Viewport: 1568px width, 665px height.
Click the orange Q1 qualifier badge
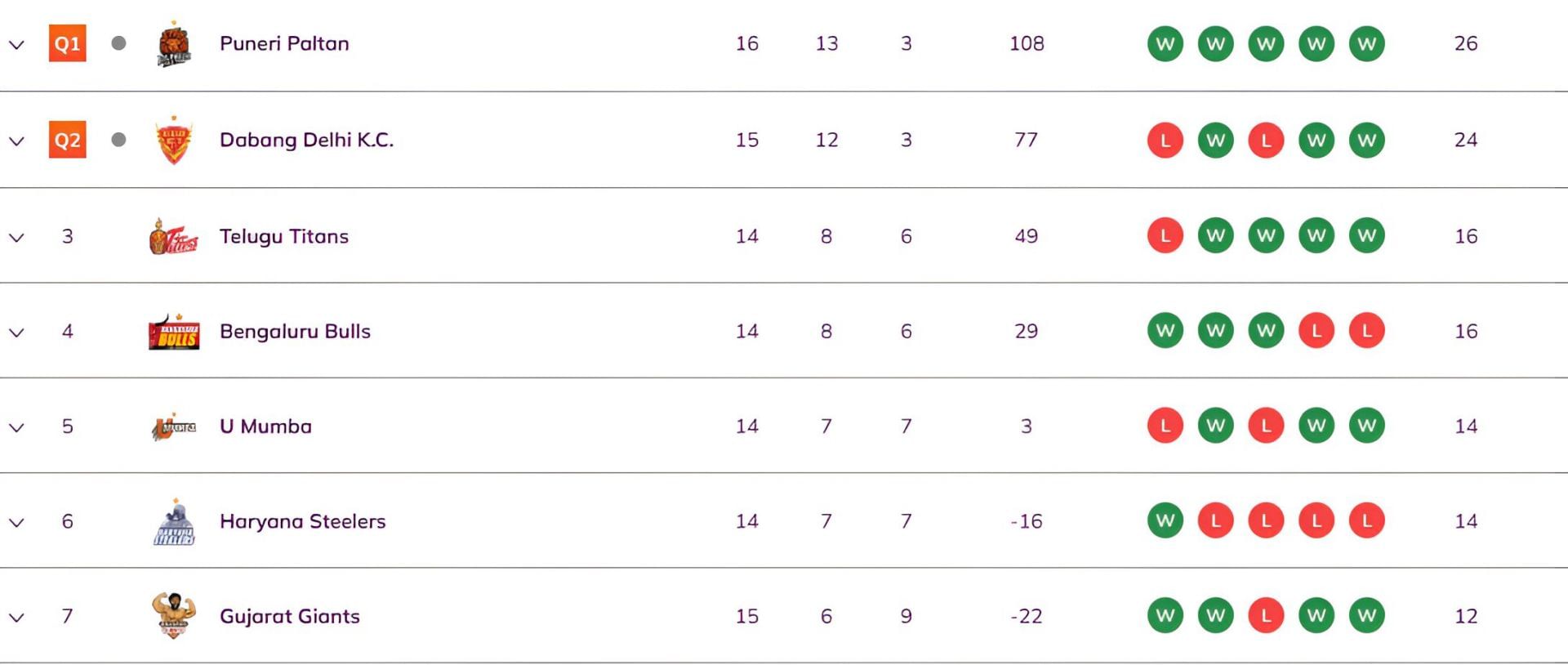(x=67, y=44)
